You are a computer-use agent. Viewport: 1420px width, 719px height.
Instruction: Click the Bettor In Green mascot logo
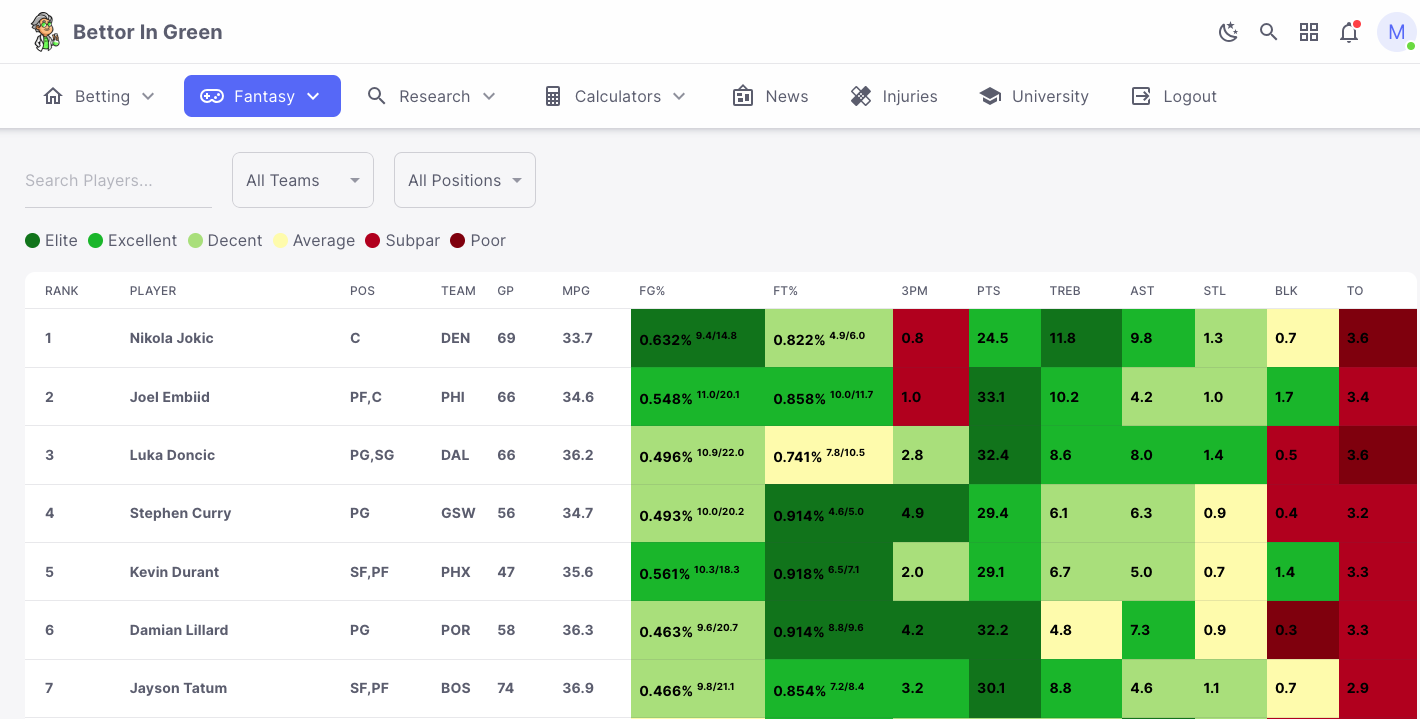click(x=44, y=32)
